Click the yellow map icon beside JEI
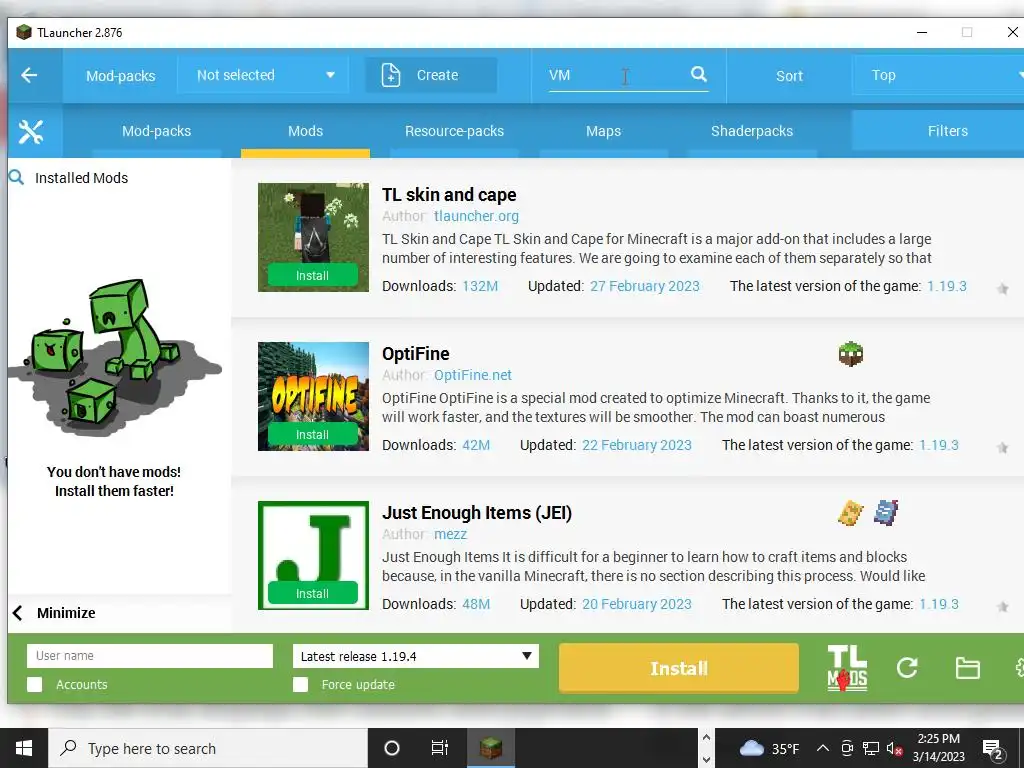 850,513
